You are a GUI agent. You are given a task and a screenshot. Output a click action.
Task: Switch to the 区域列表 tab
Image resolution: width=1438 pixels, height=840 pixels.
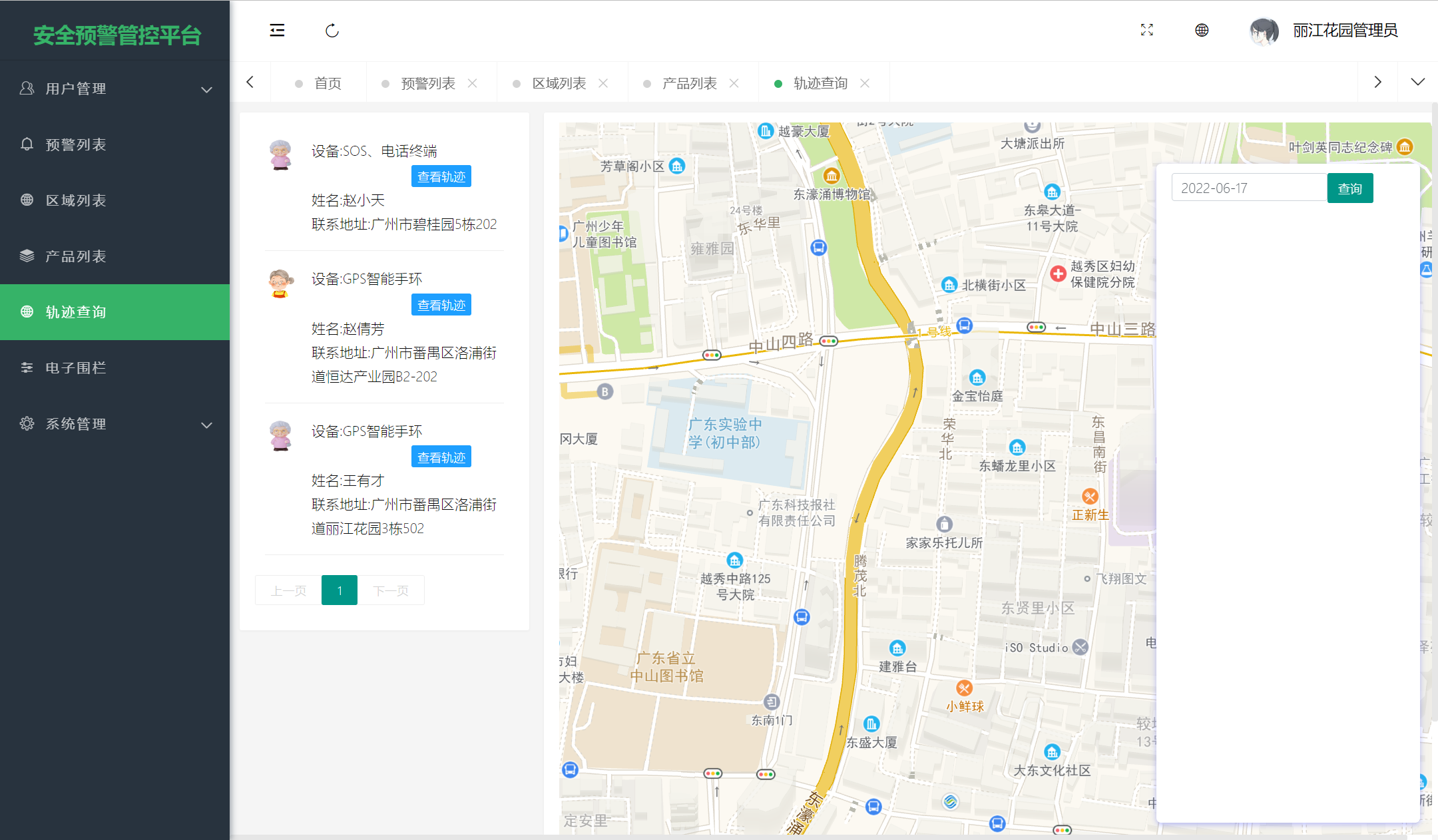pos(559,83)
